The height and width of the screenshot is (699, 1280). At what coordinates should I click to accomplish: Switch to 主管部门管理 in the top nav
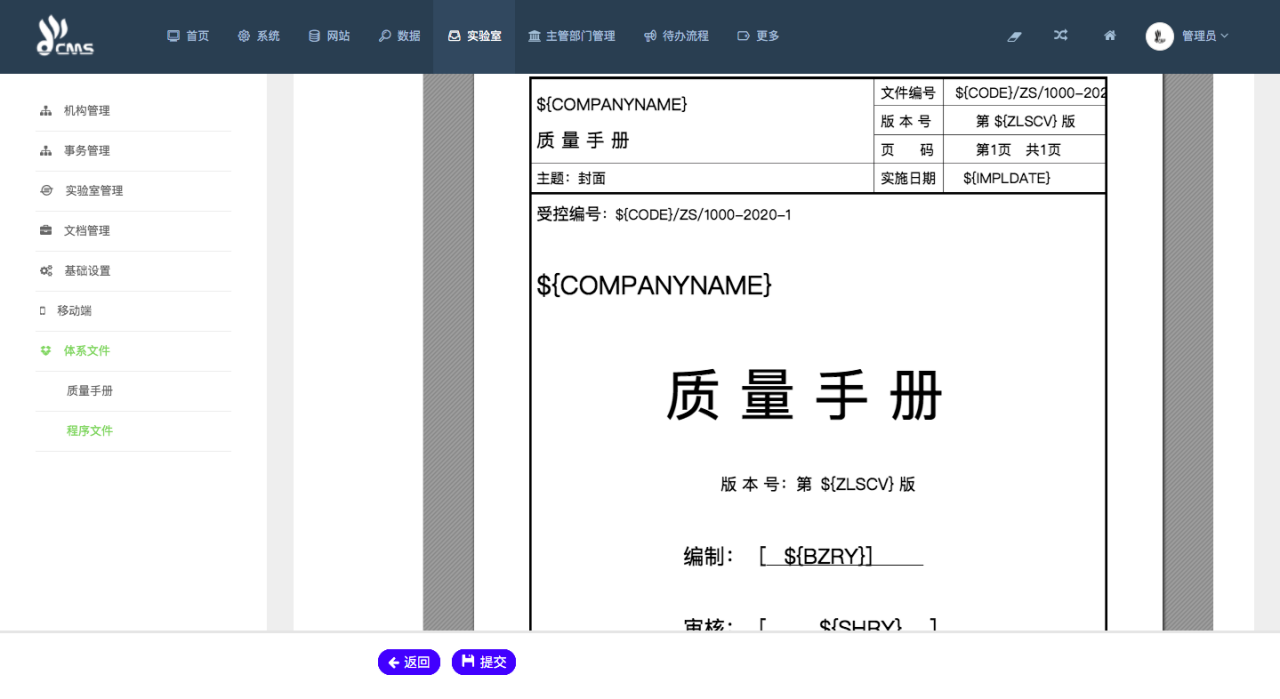point(571,36)
